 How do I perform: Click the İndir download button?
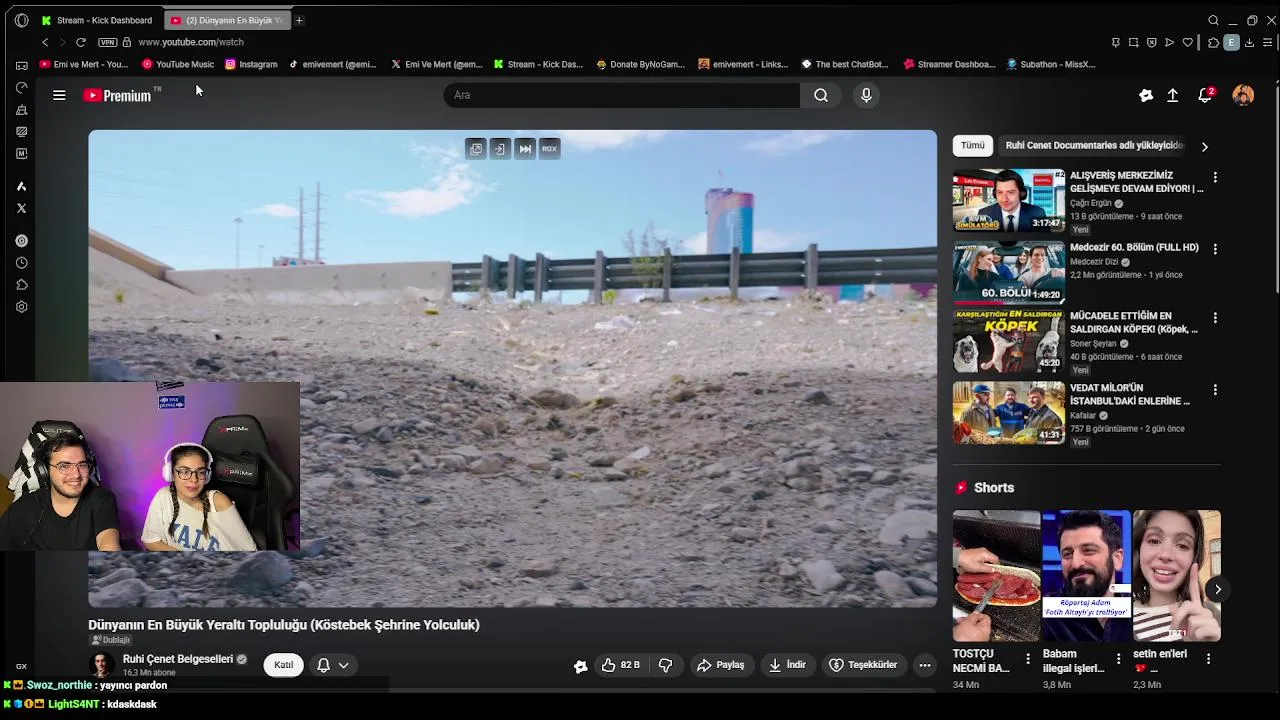(788, 665)
